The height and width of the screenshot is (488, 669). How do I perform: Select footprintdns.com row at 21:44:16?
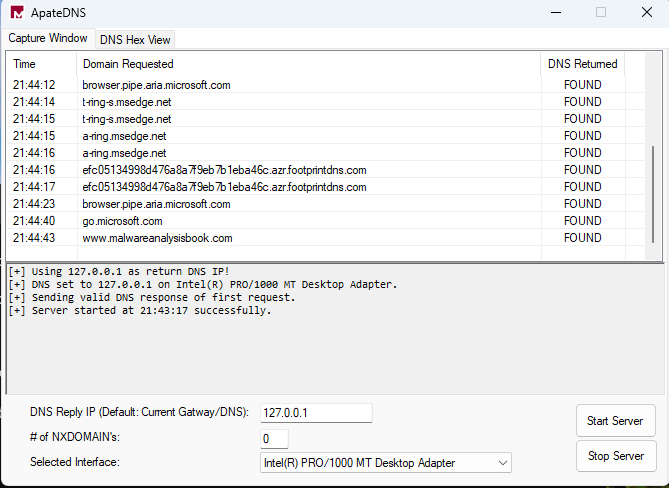coord(325,169)
